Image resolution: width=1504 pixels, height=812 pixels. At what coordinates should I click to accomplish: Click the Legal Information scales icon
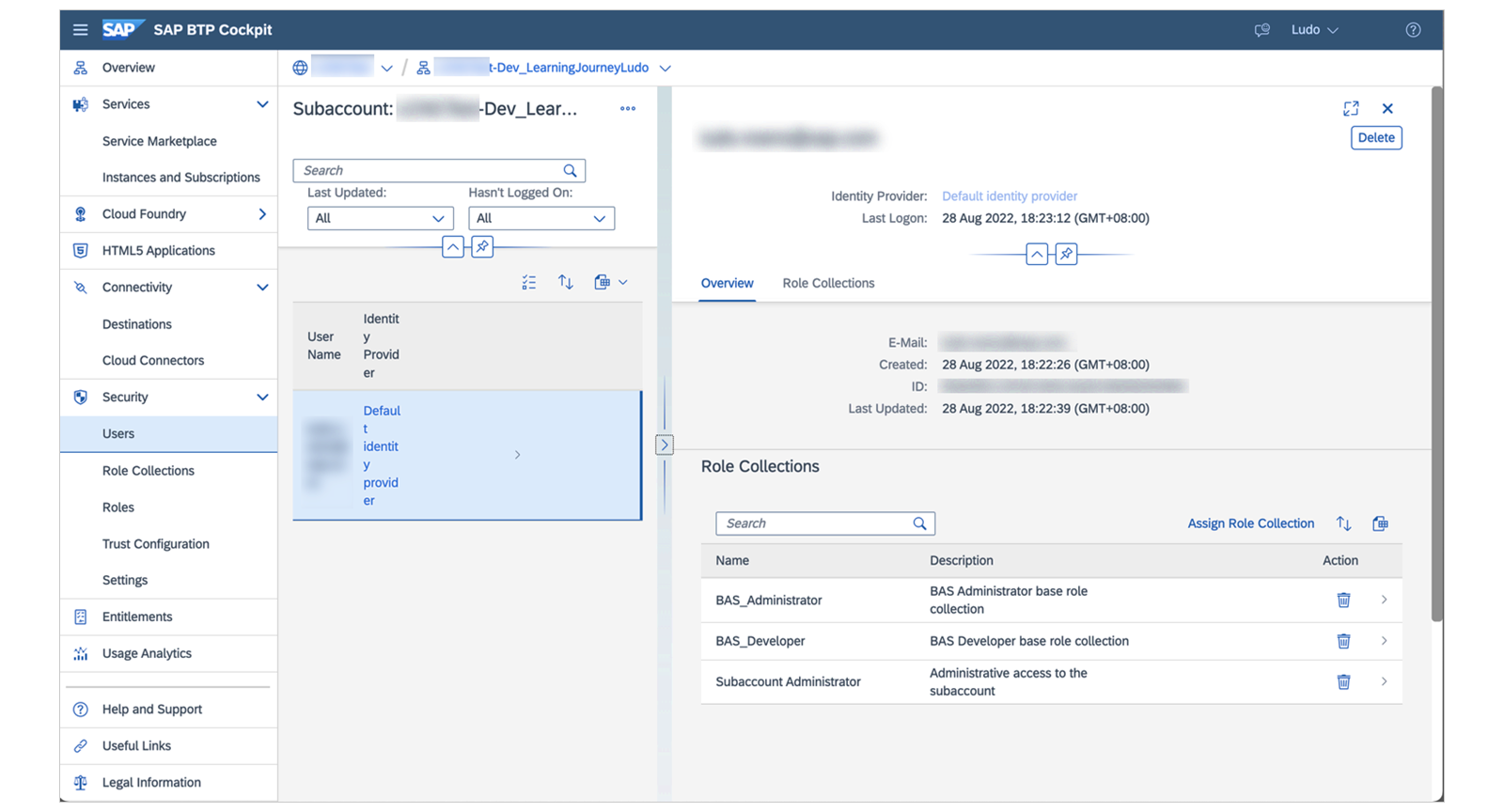click(x=81, y=782)
